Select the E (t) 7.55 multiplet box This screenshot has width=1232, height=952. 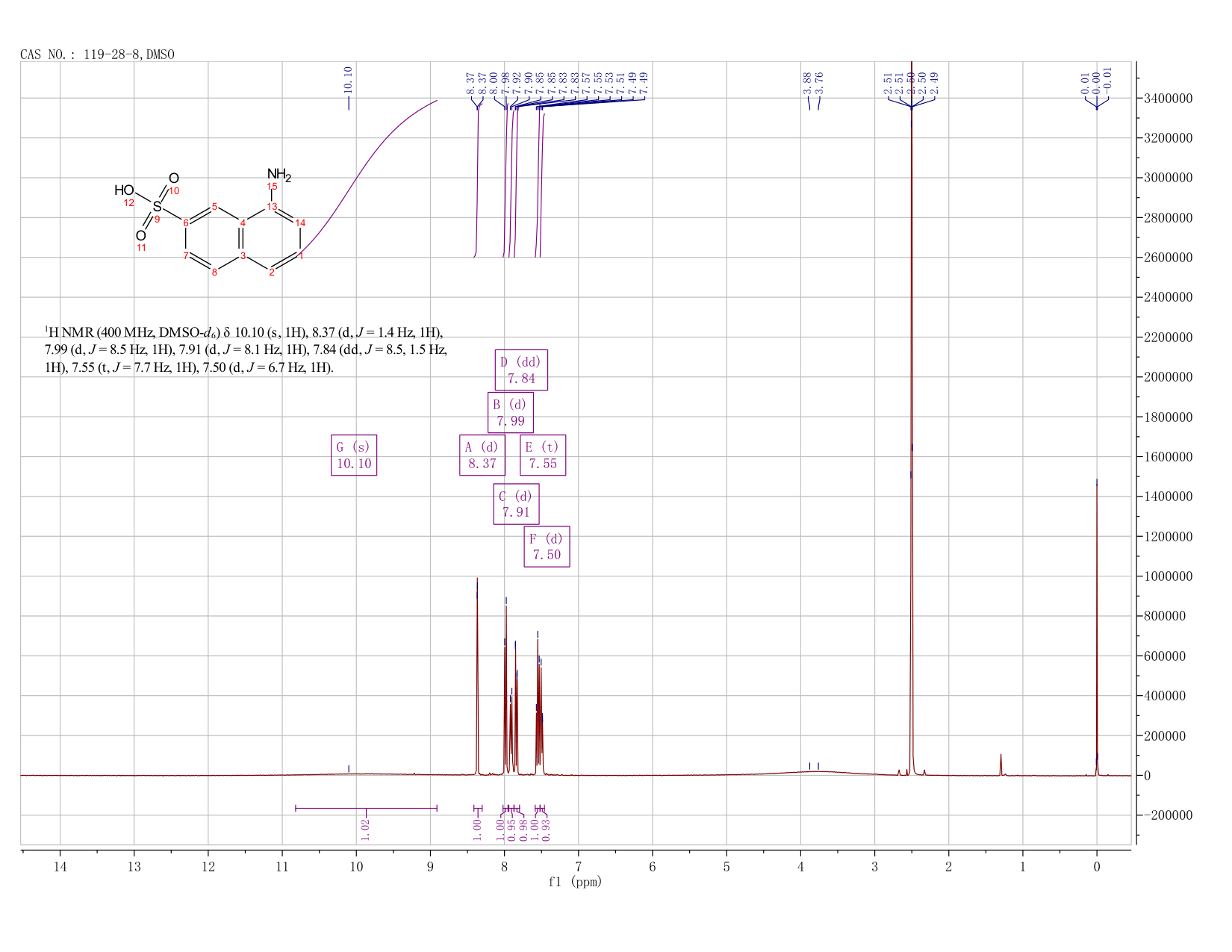pyautogui.click(x=543, y=455)
